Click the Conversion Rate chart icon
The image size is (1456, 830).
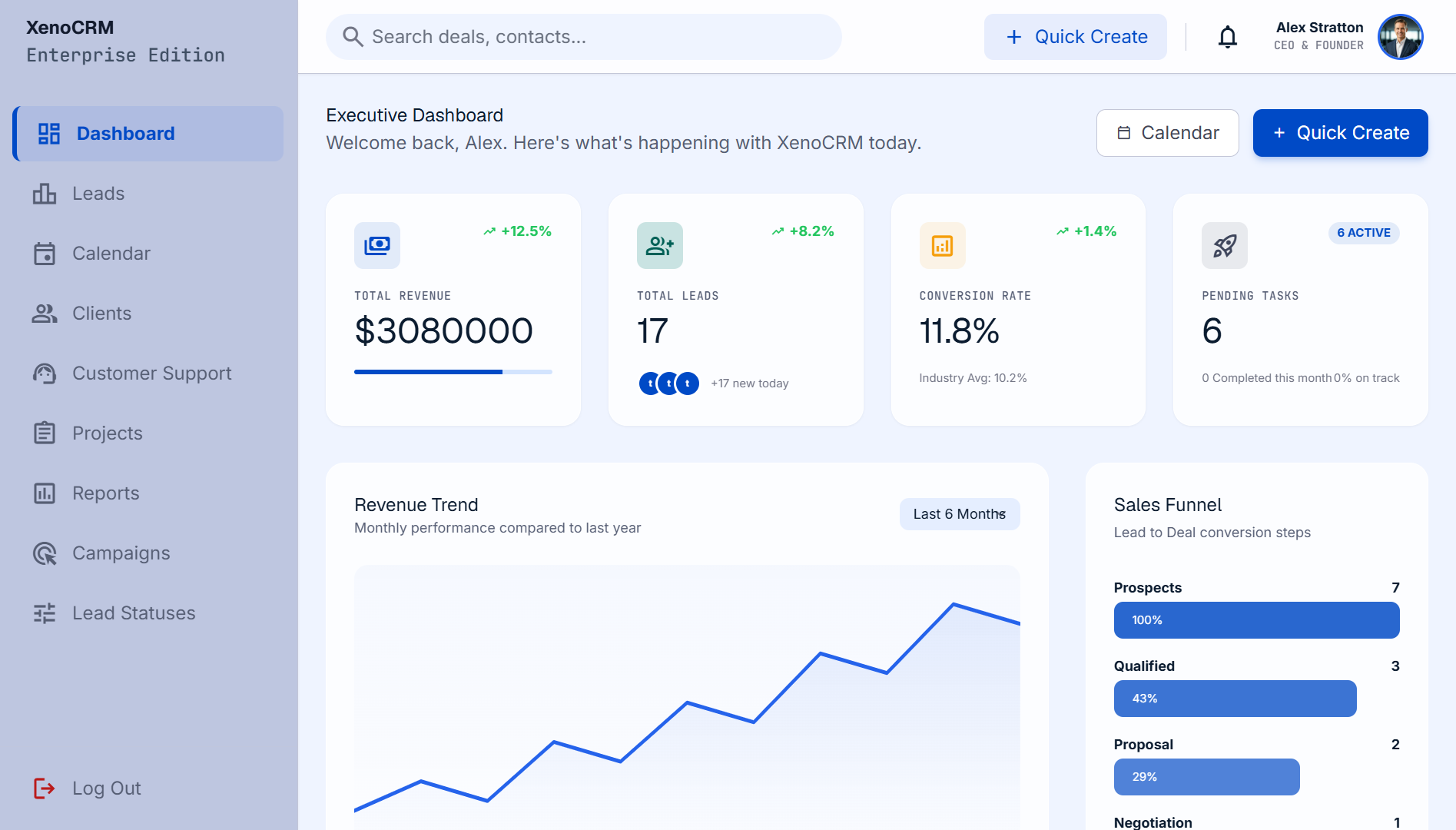pyautogui.click(x=943, y=245)
